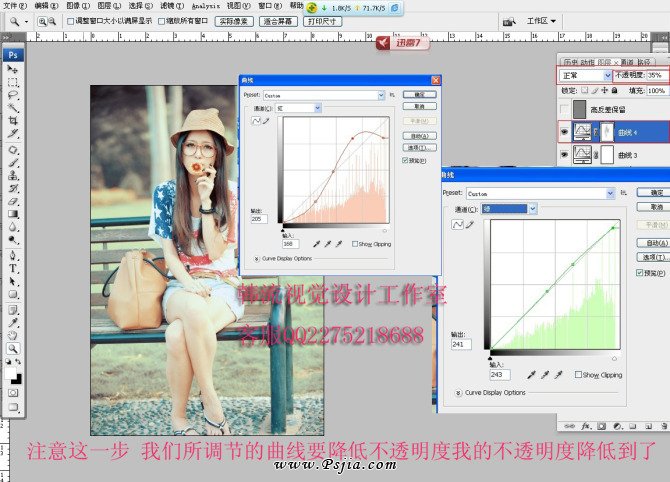The width and height of the screenshot is (670, 482).
Task: Open the 工作区 workspace dropdown
Action: pyautogui.click(x=541, y=21)
